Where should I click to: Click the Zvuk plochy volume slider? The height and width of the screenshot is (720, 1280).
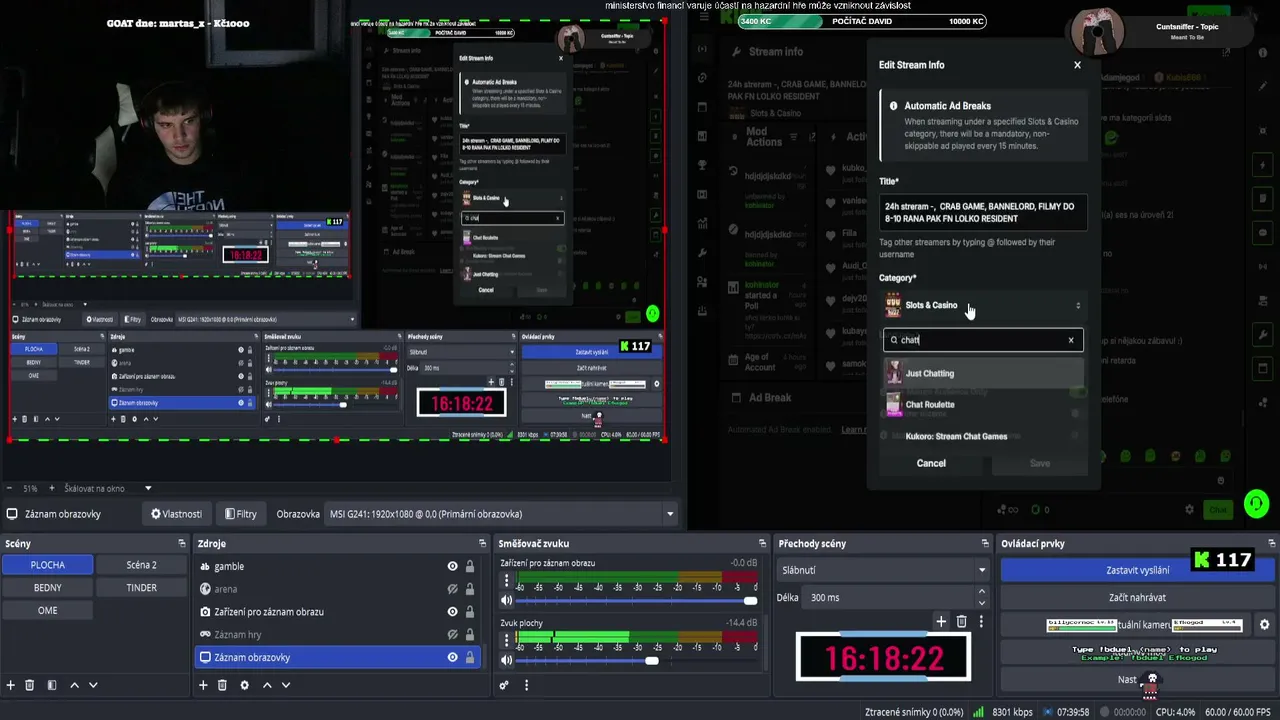tap(638, 660)
